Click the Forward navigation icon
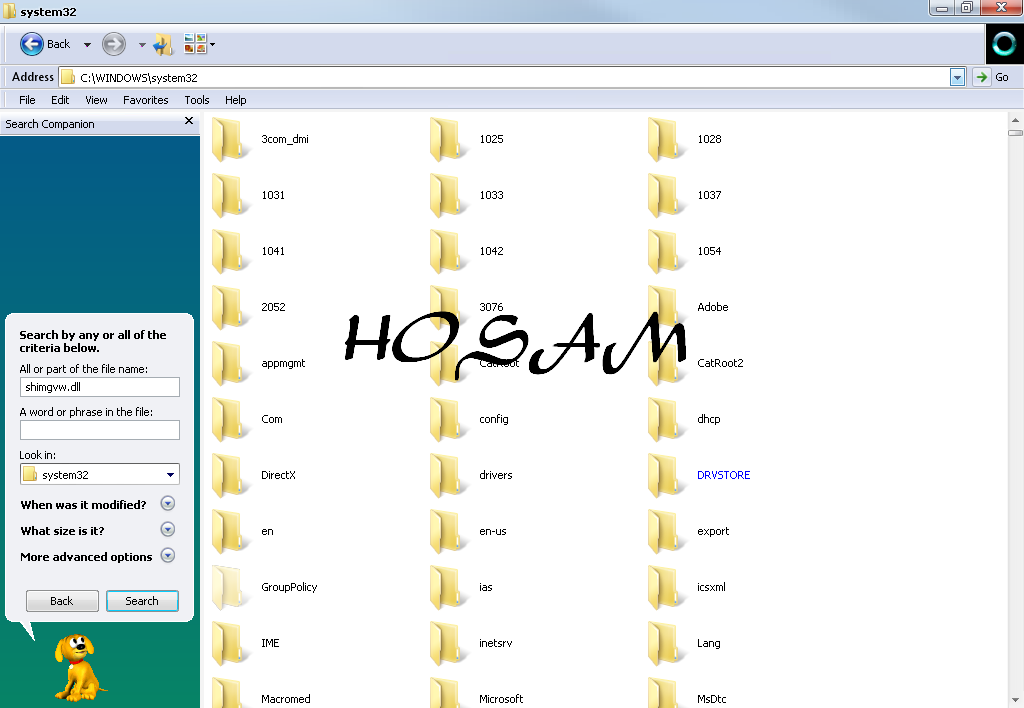Viewport: 1024px width, 708px height. point(113,44)
